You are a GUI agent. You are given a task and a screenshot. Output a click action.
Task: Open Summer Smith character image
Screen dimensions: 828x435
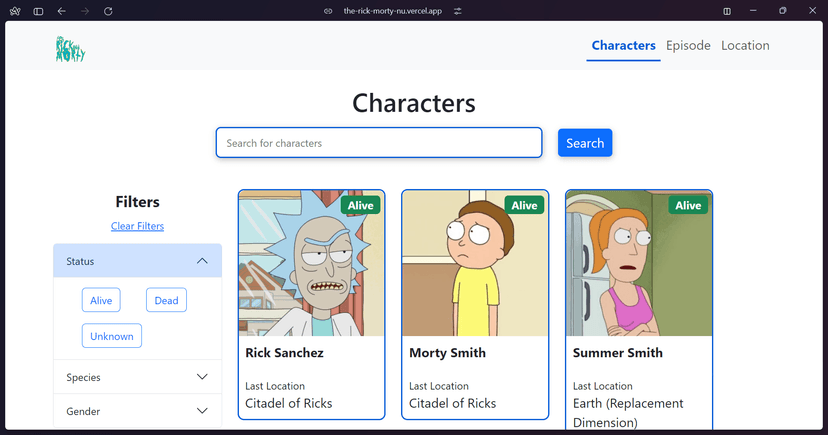pyautogui.click(x=639, y=263)
